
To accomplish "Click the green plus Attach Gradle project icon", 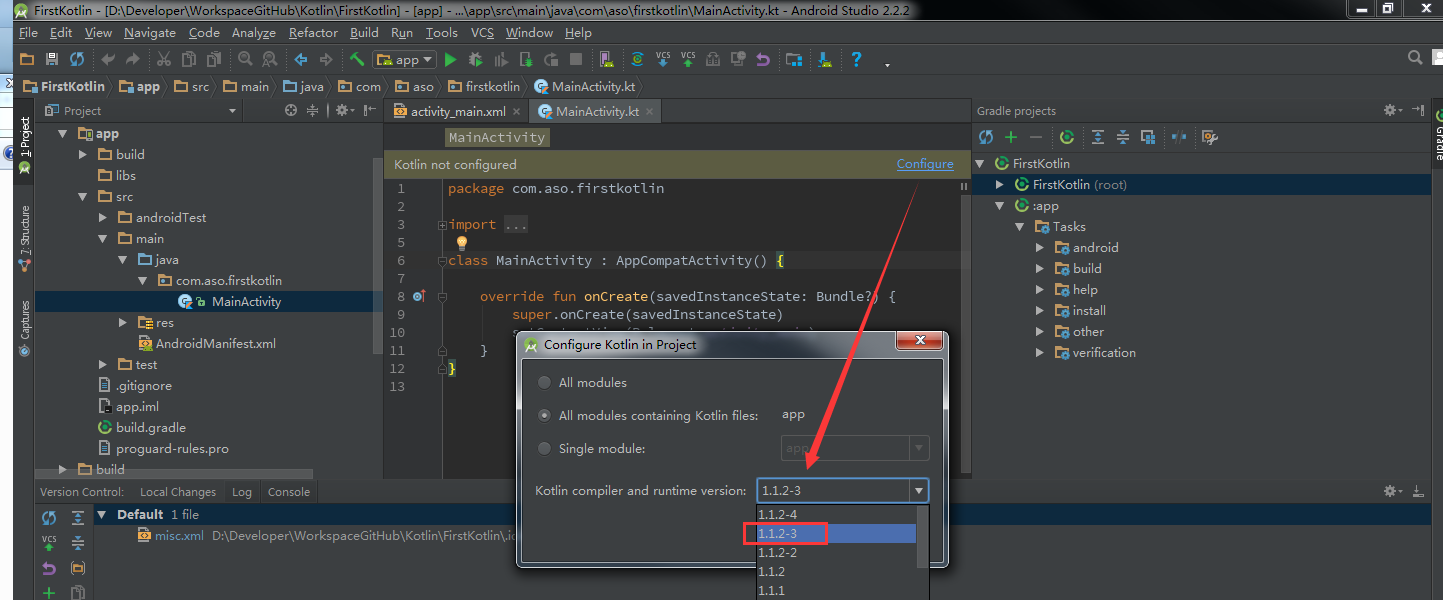I will point(1011,137).
